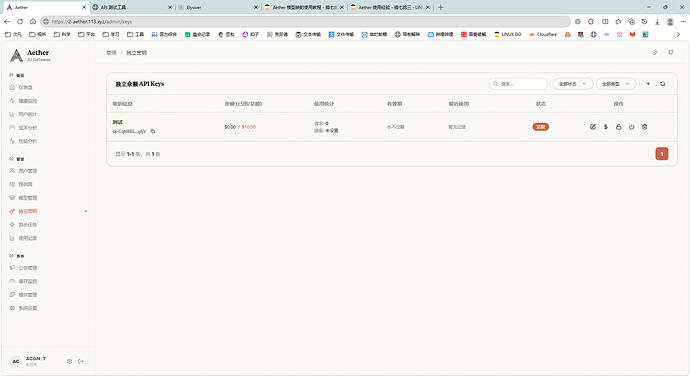Open the 科学 bookmarks folder
Image resolution: width=690 pixels, height=376 pixels.
[x=62, y=34]
